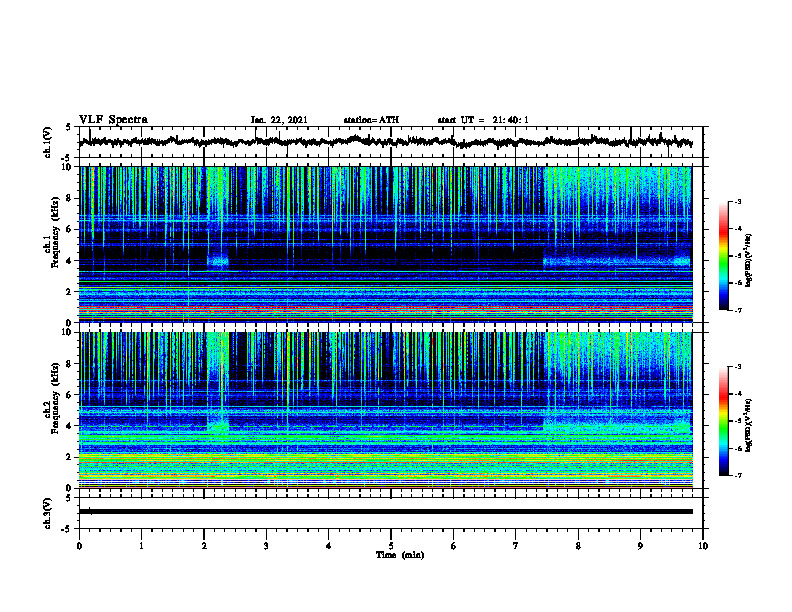Click time axis tick label "0"

[79, 546]
